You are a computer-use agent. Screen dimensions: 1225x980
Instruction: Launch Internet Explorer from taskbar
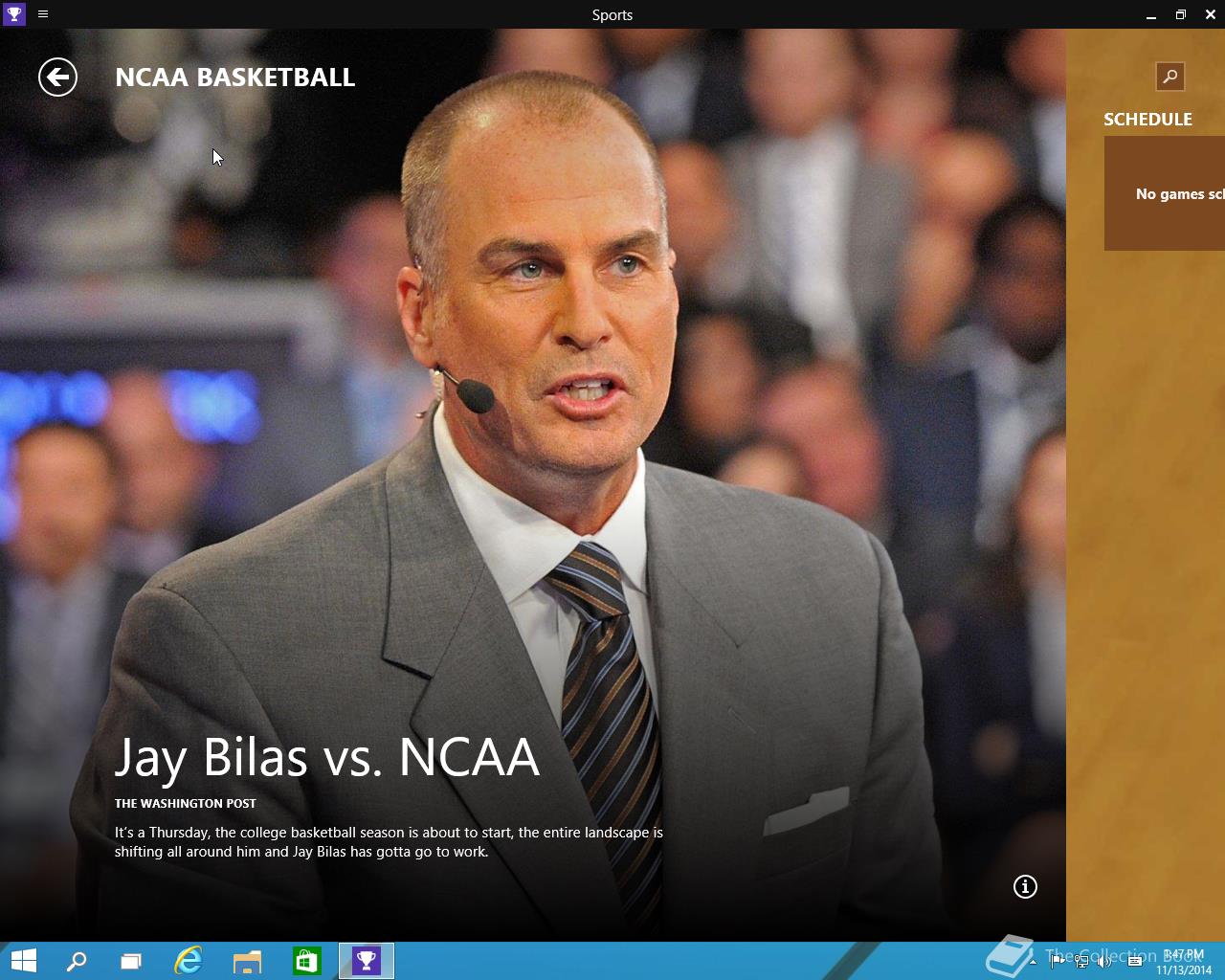point(189,961)
